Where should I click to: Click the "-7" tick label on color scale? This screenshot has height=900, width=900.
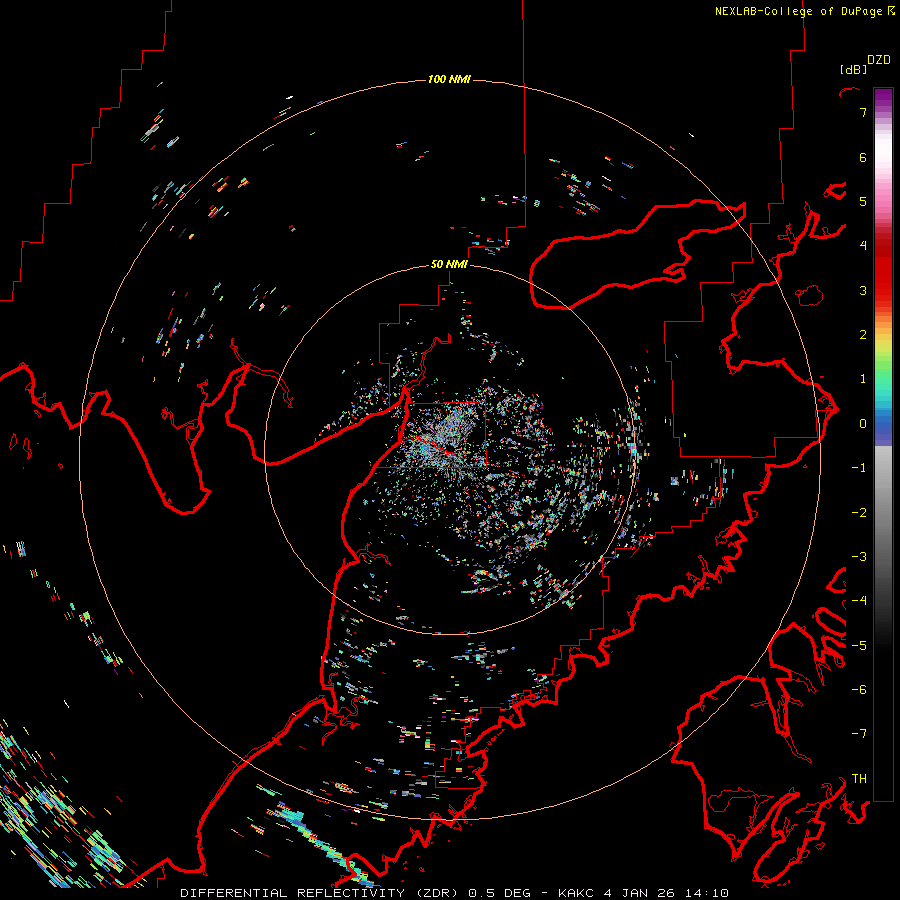coord(859,734)
